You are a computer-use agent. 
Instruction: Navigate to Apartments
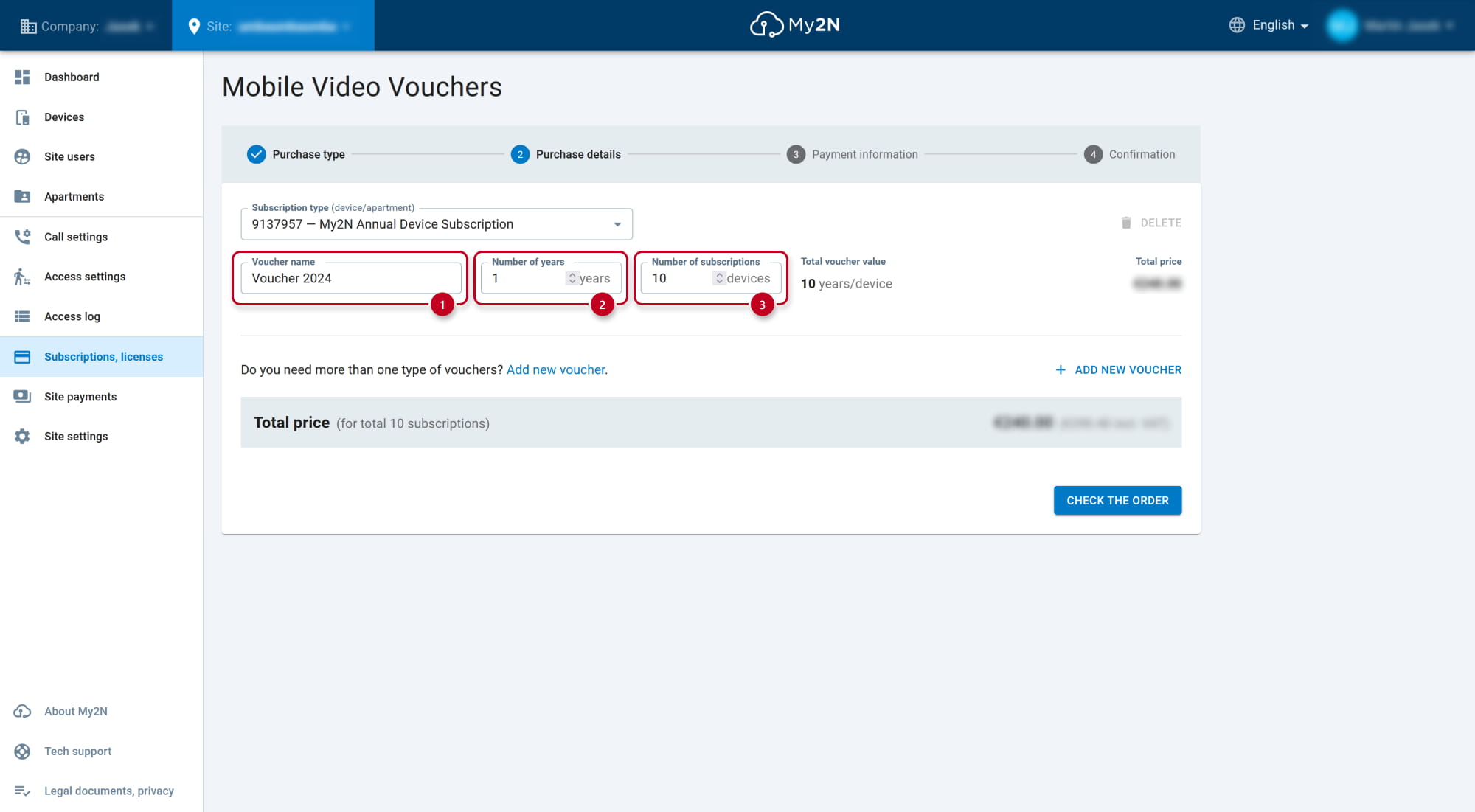[102, 196]
